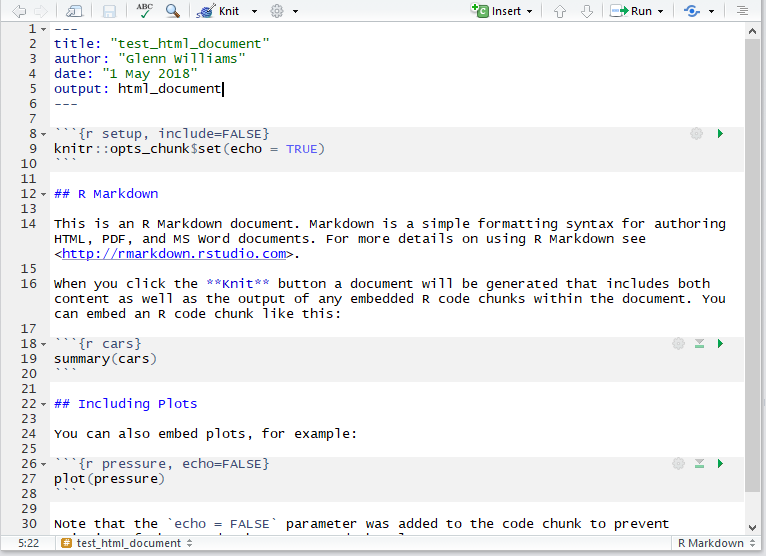Open cars chunk options gear
766x556 pixels.
coord(679,343)
